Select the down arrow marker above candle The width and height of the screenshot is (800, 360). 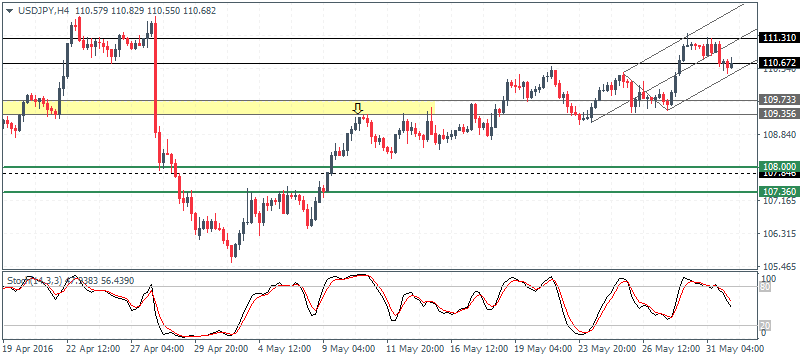pyautogui.click(x=358, y=108)
